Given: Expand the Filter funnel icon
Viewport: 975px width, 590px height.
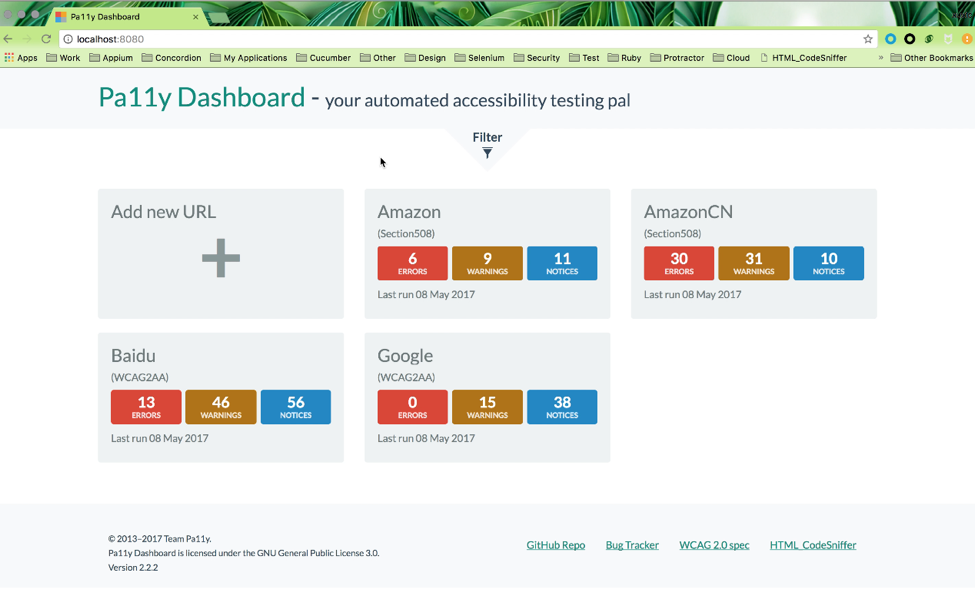Looking at the screenshot, I should (x=487, y=153).
